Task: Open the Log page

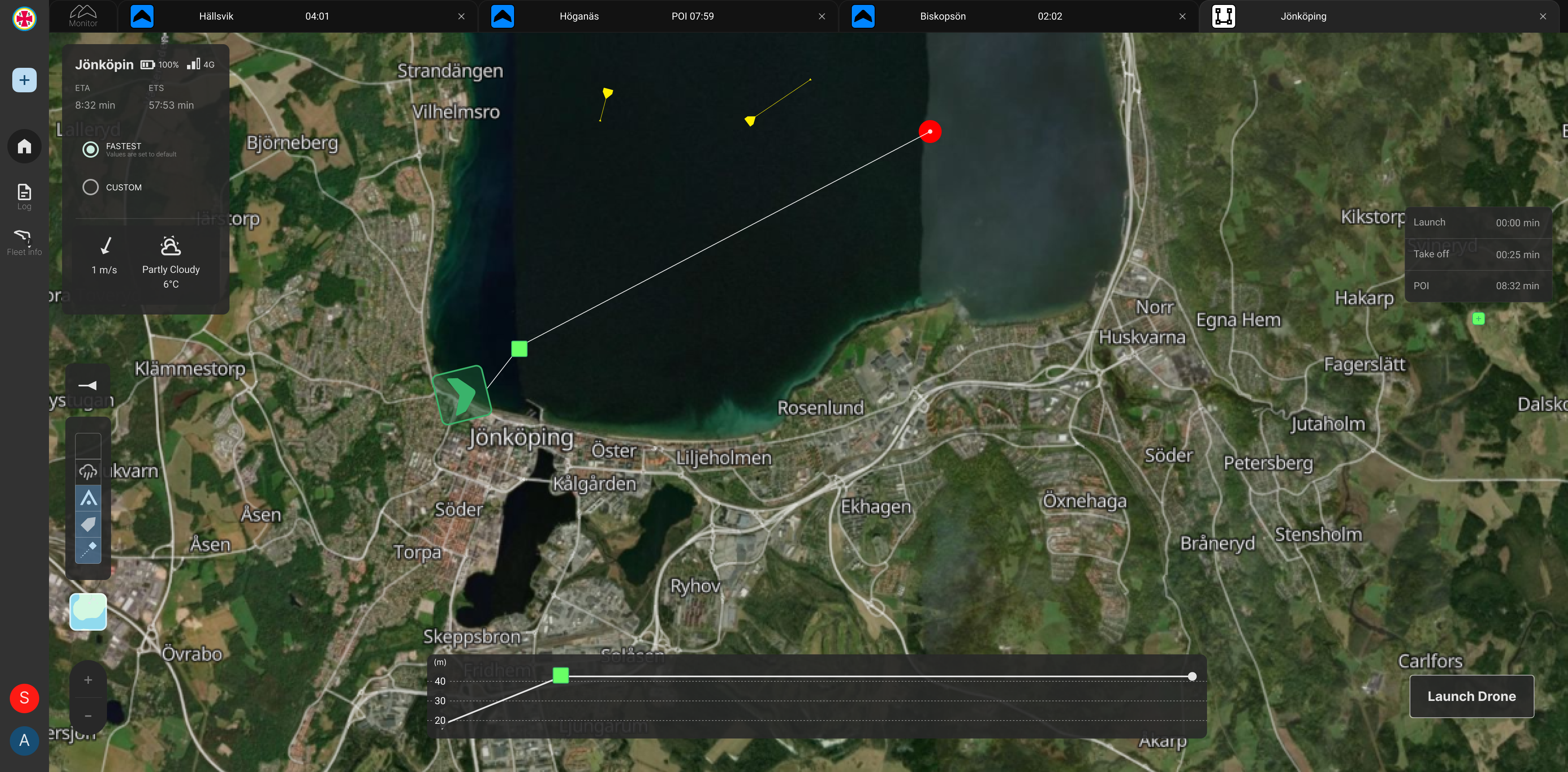Action: point(24,196)
